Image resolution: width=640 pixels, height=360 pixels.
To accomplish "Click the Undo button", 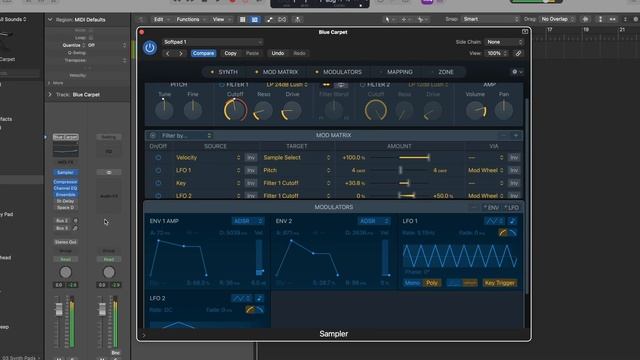I will click(278, 53).
